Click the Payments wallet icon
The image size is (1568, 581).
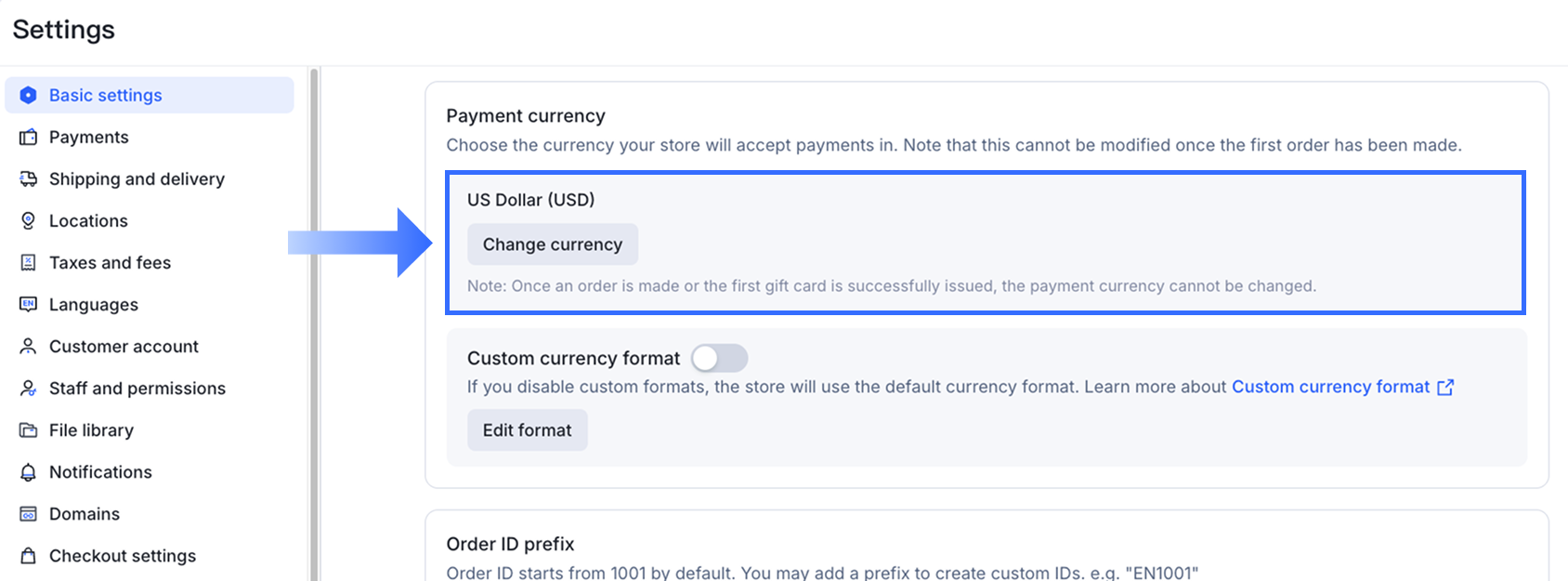pos(29,137)
